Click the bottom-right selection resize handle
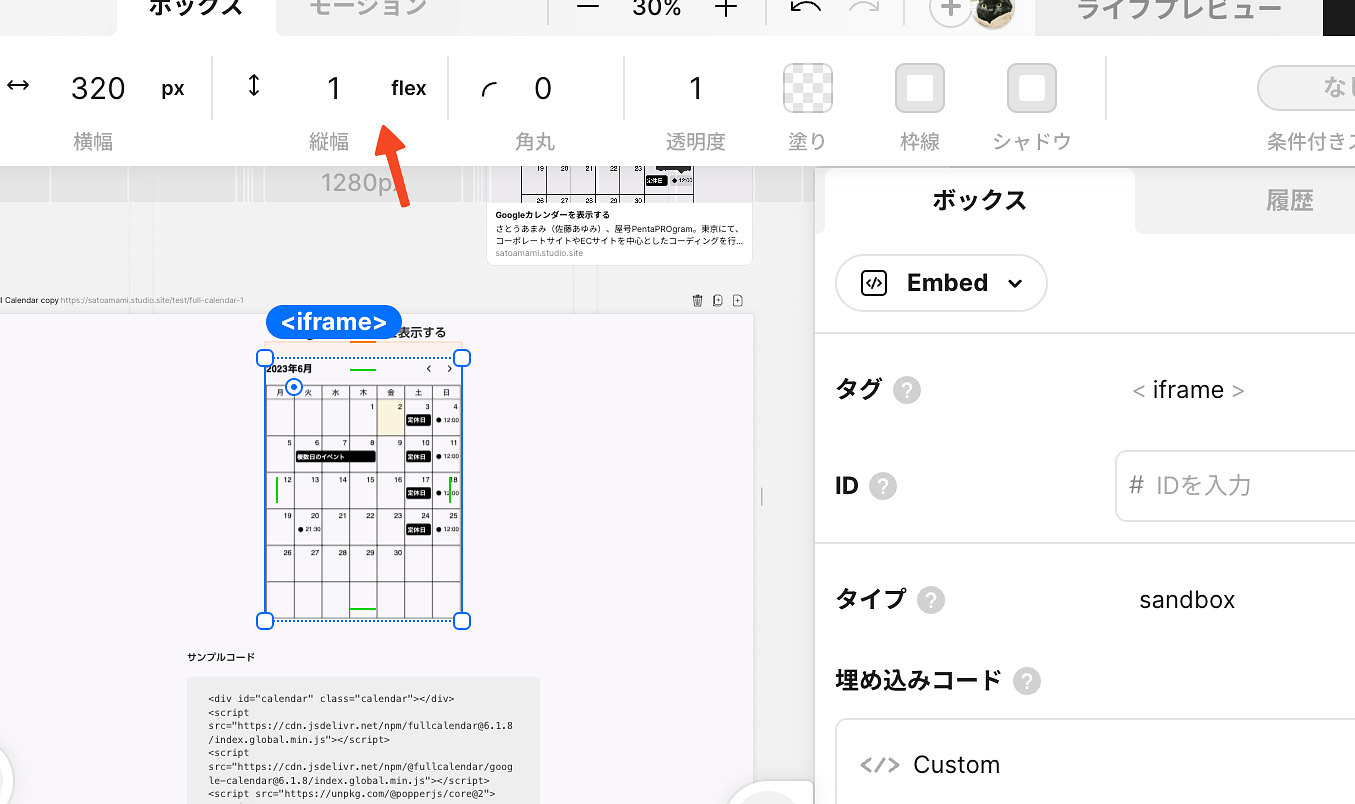 click(462, 621)
